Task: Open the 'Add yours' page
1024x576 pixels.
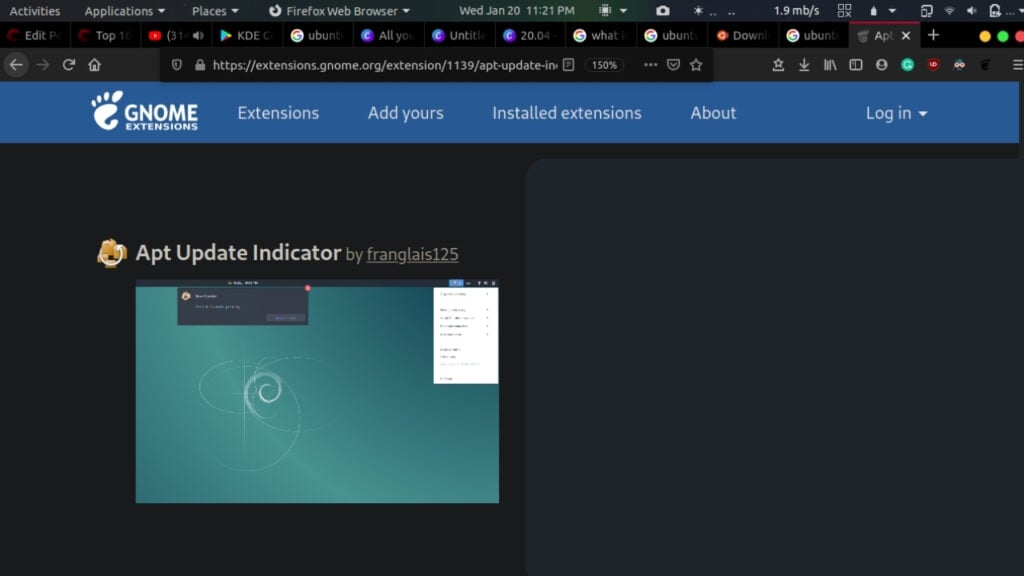Action: point(406,113)
